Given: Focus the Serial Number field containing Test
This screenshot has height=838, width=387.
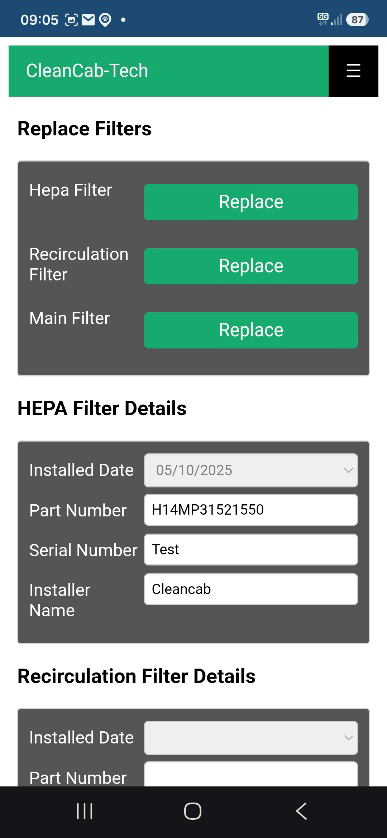Looking at the screenshot, I should 251,549.
